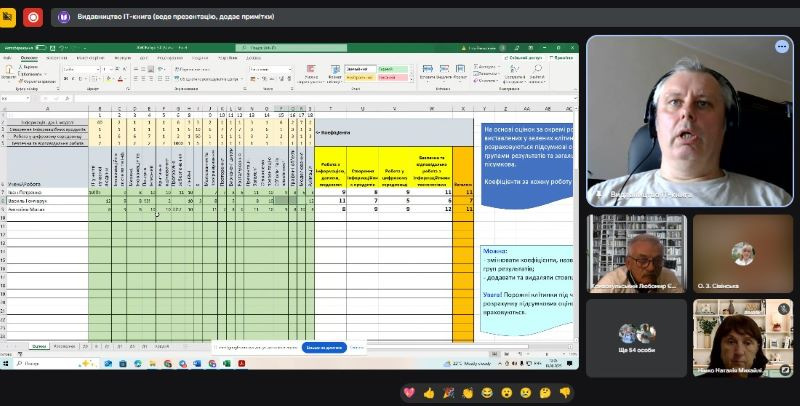The width and height of the screenshot is (800, 406).
Task: Open the Merge and Center dropdown
Action: [240, 79]
